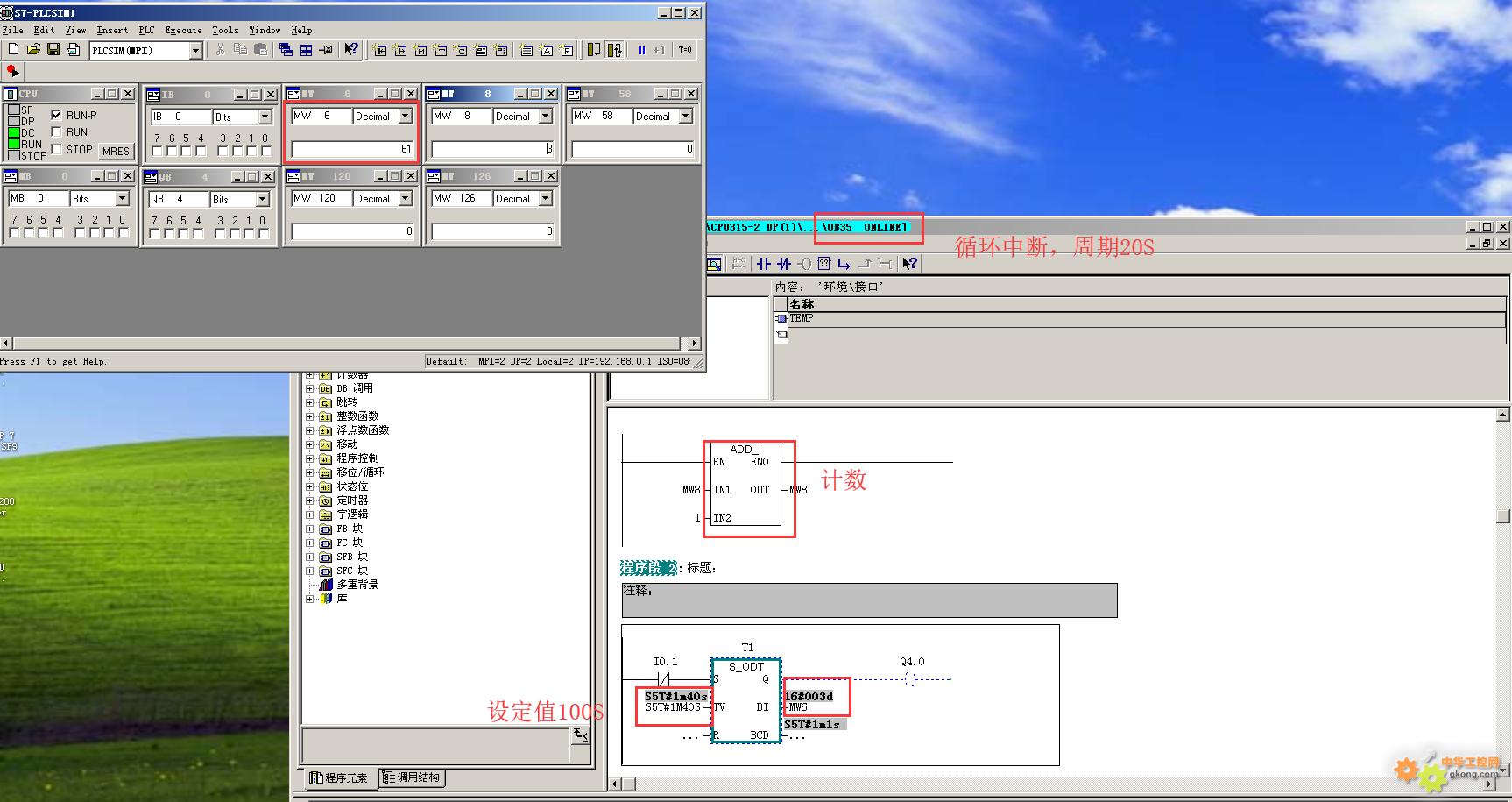The width and height of the screenshot is (1512, 802).
Task: Cascade the PLCSIM sub-windows
Action: 286,50
